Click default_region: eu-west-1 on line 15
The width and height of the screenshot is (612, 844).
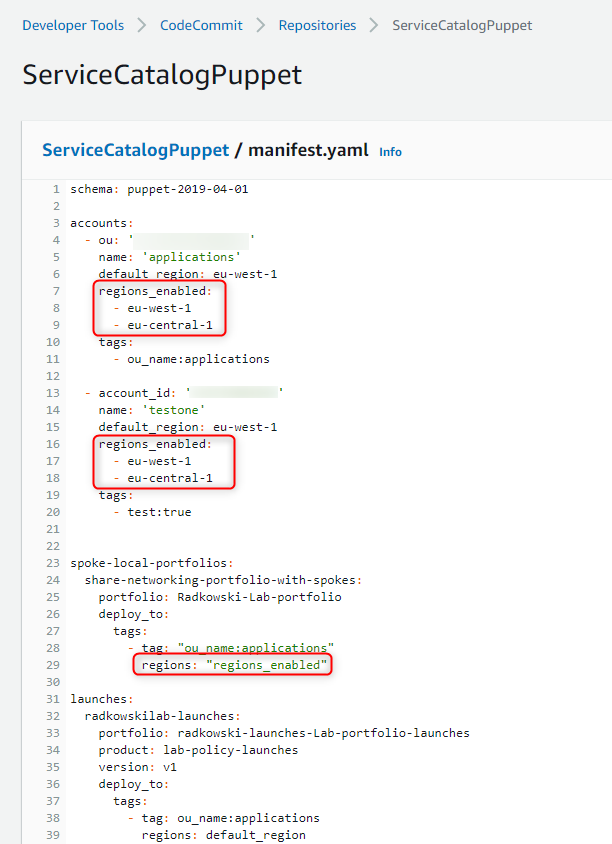point(188,427)
